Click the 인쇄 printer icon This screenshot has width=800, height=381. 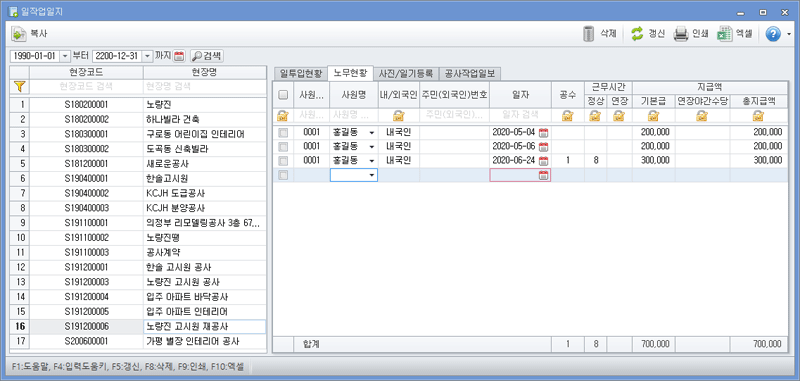681,34
